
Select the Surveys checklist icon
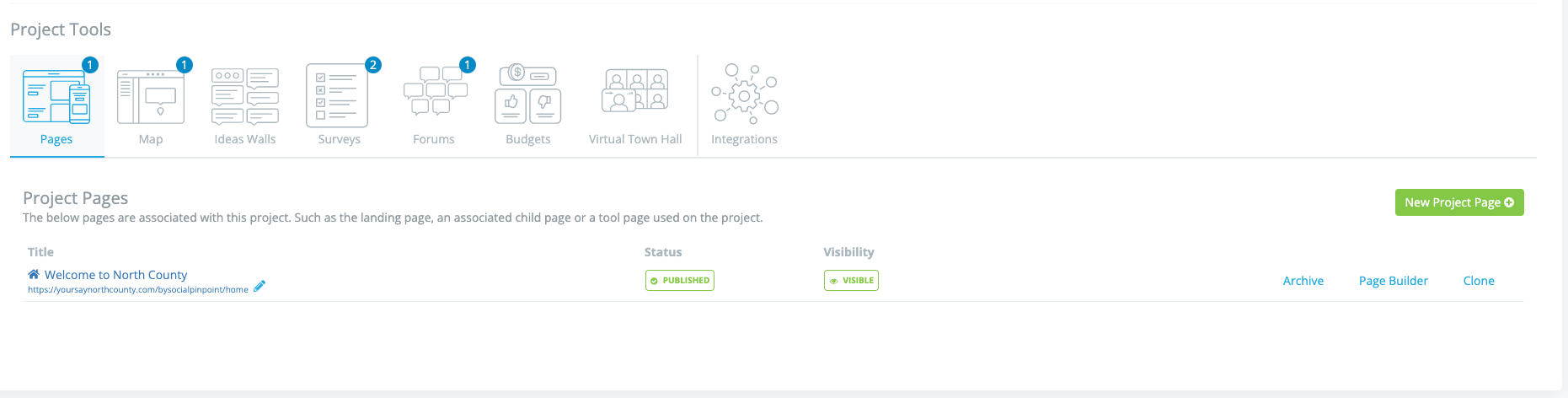[x=337, y=95]
